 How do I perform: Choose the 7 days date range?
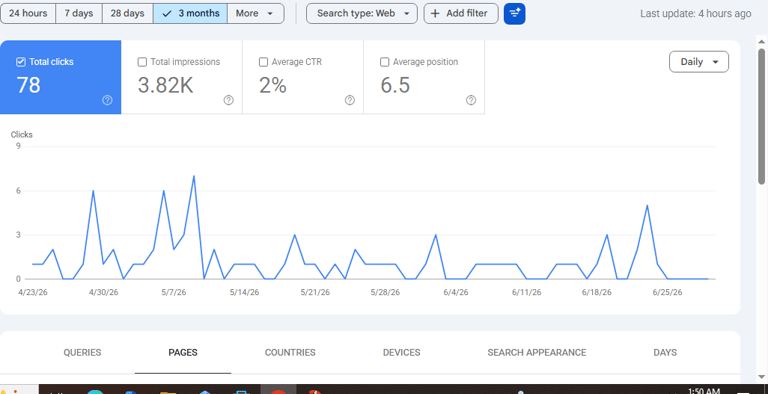pyautogui.click(x=79, y=13)
